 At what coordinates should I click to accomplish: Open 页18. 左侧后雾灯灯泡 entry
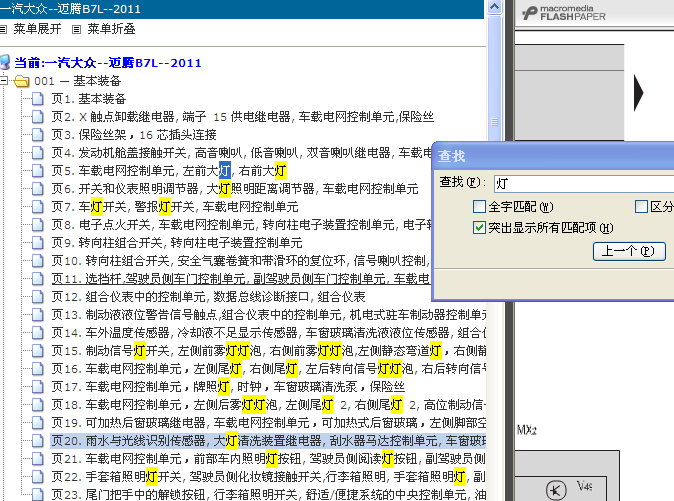coord(269,405)
